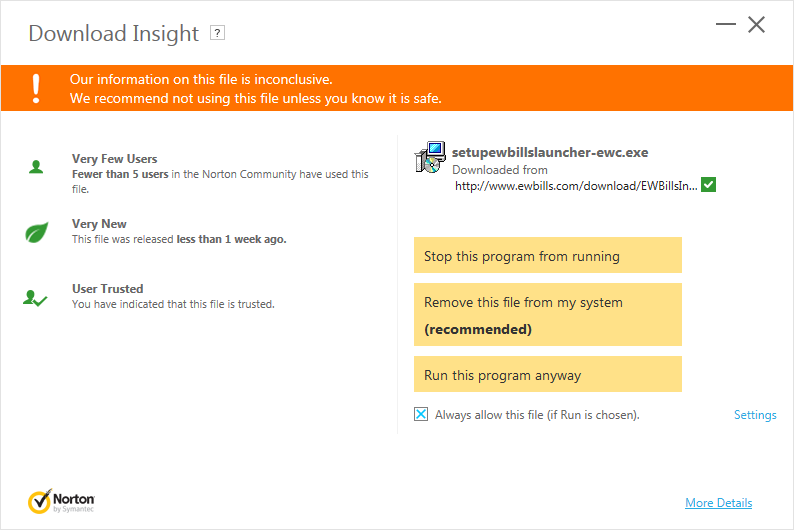The width and height of the screenshot is (794, 530).
Task: Choose Run this program anyway
Action: (x=548, y=374)
